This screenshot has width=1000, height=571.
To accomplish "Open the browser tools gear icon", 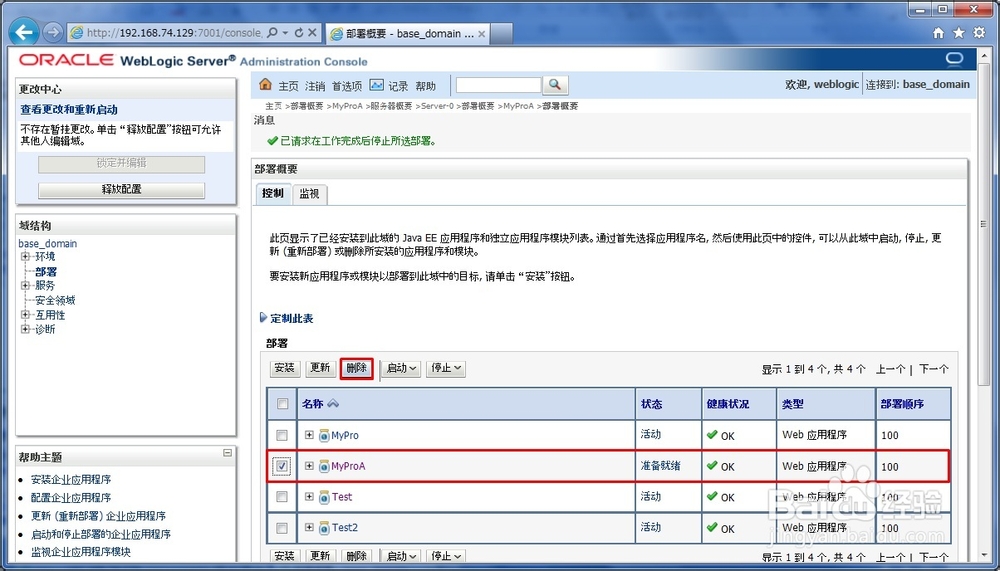I will pos(979,33).
